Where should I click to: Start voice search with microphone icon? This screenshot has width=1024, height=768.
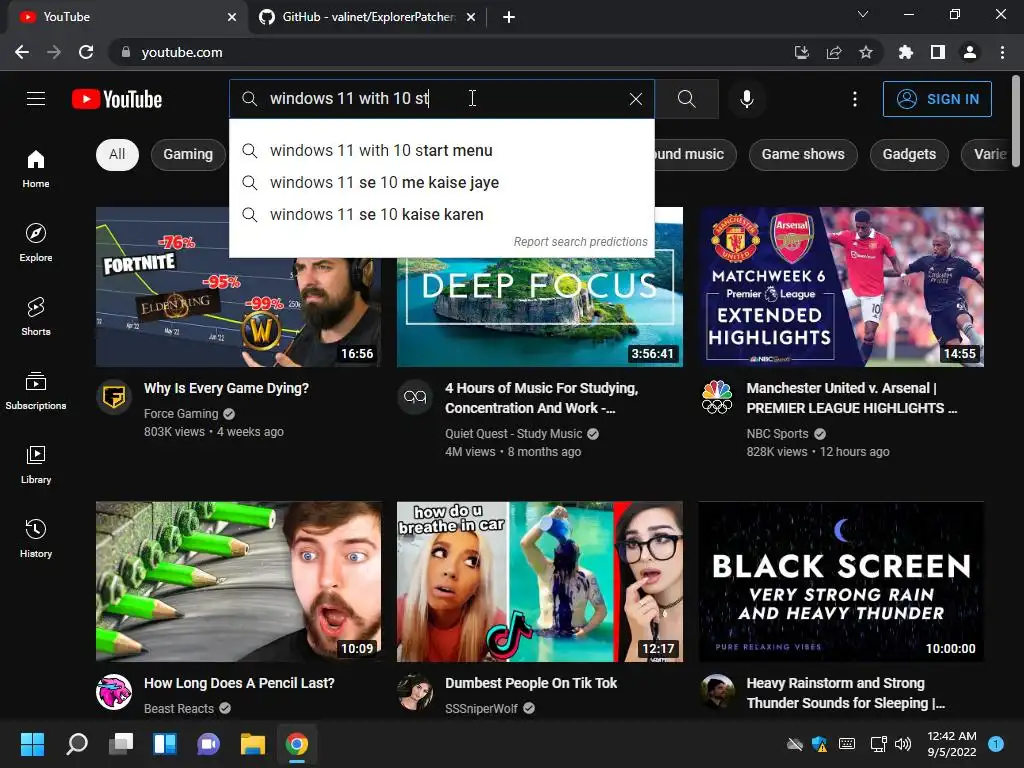746,99
